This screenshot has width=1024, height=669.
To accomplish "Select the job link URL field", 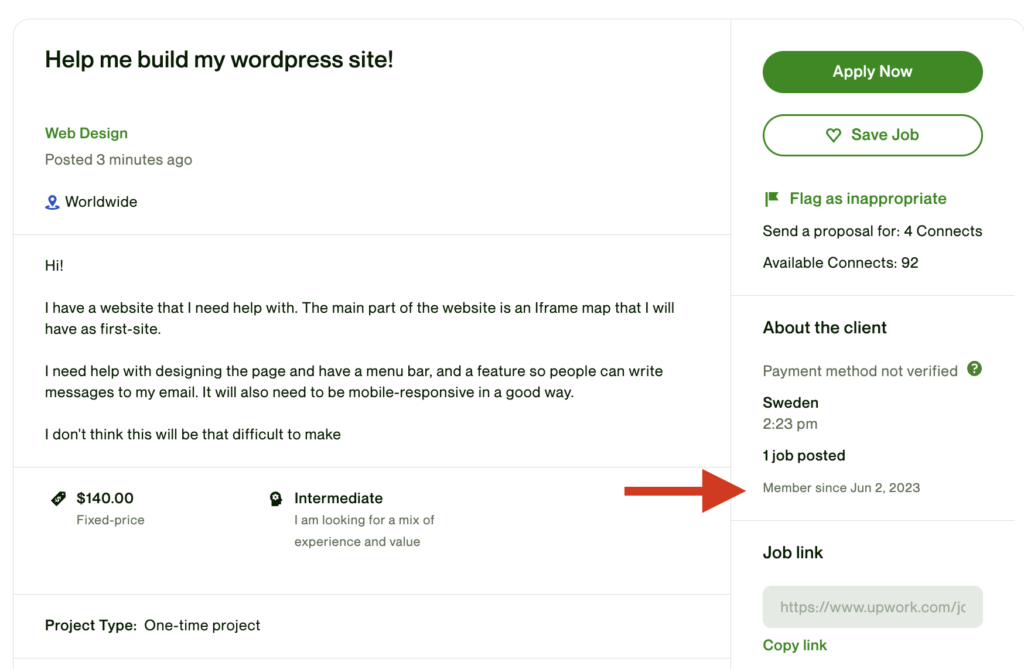I will [x=872, y=607].
